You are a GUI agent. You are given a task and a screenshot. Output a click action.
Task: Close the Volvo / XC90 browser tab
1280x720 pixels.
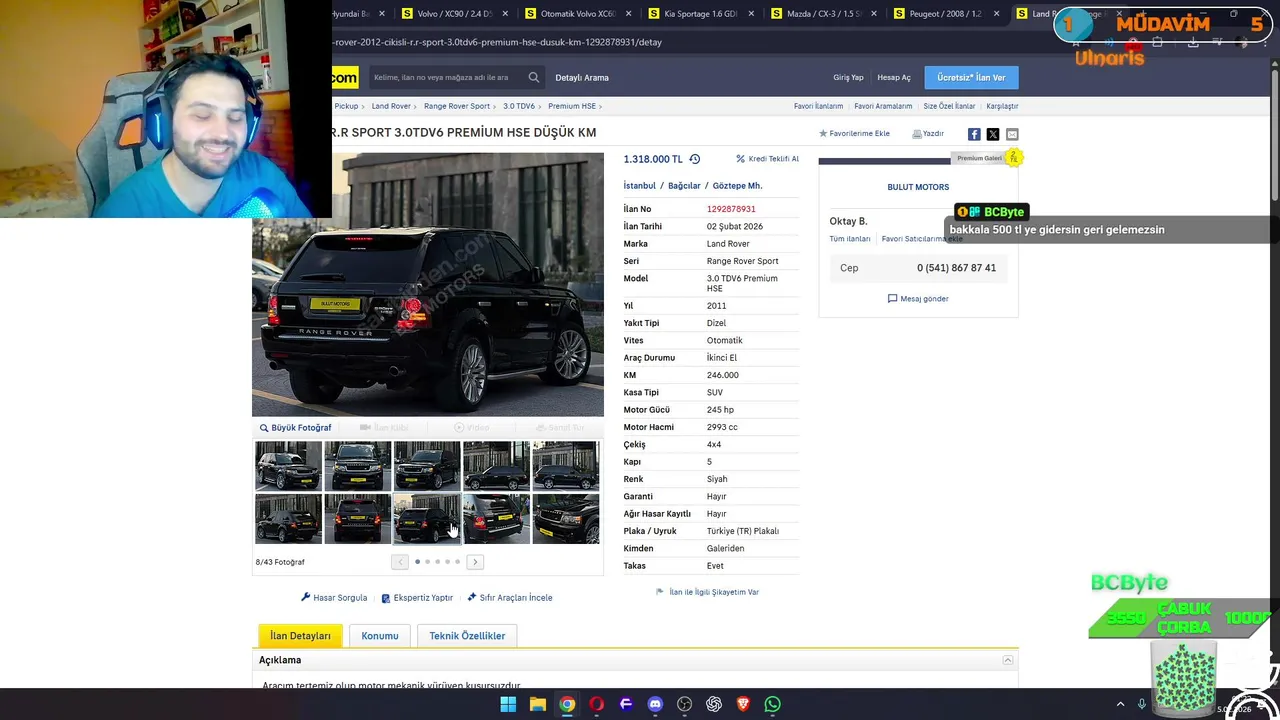(505, 14)
